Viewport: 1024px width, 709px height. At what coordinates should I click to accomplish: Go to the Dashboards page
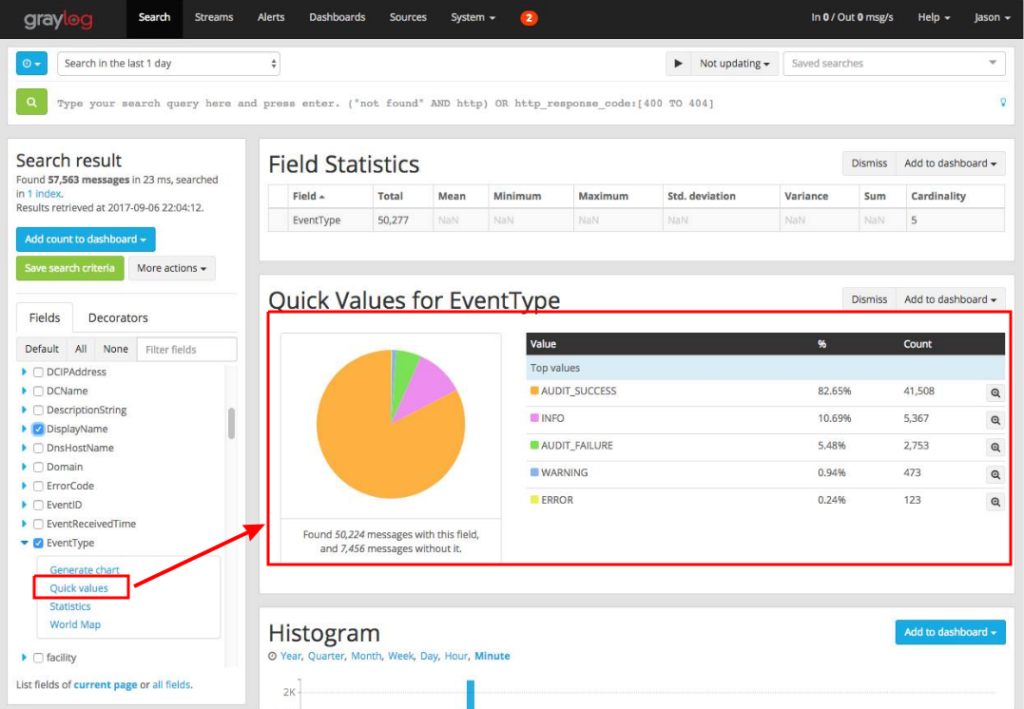[337, 18]
